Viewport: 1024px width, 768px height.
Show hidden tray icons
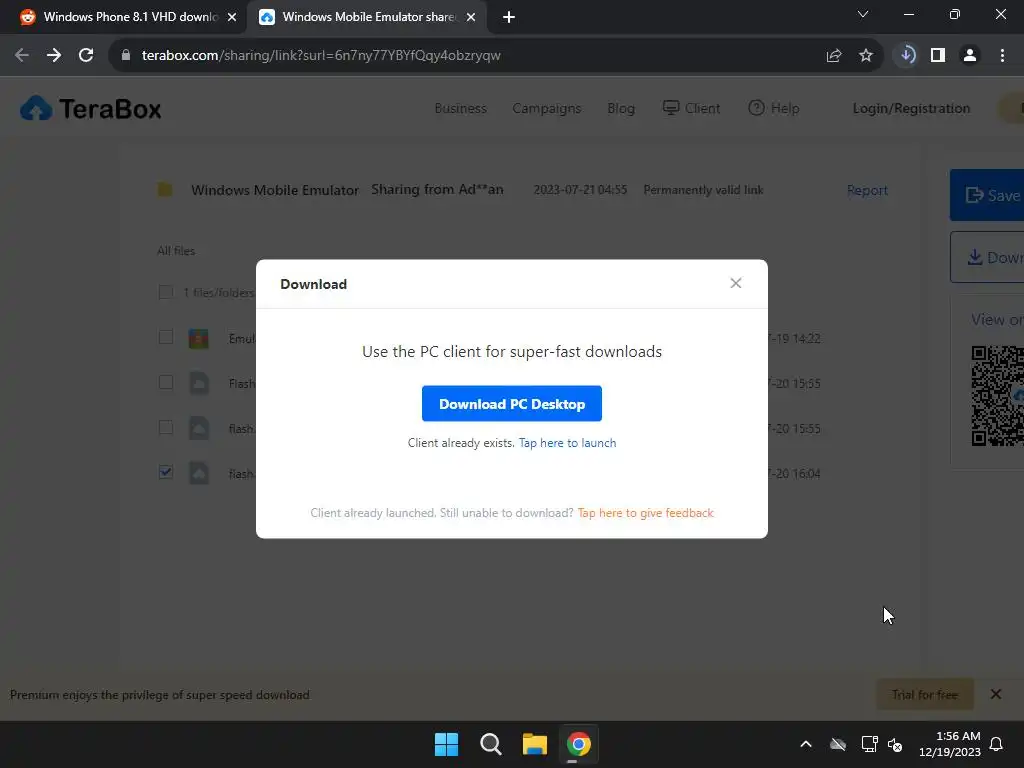tap(806, 744)
